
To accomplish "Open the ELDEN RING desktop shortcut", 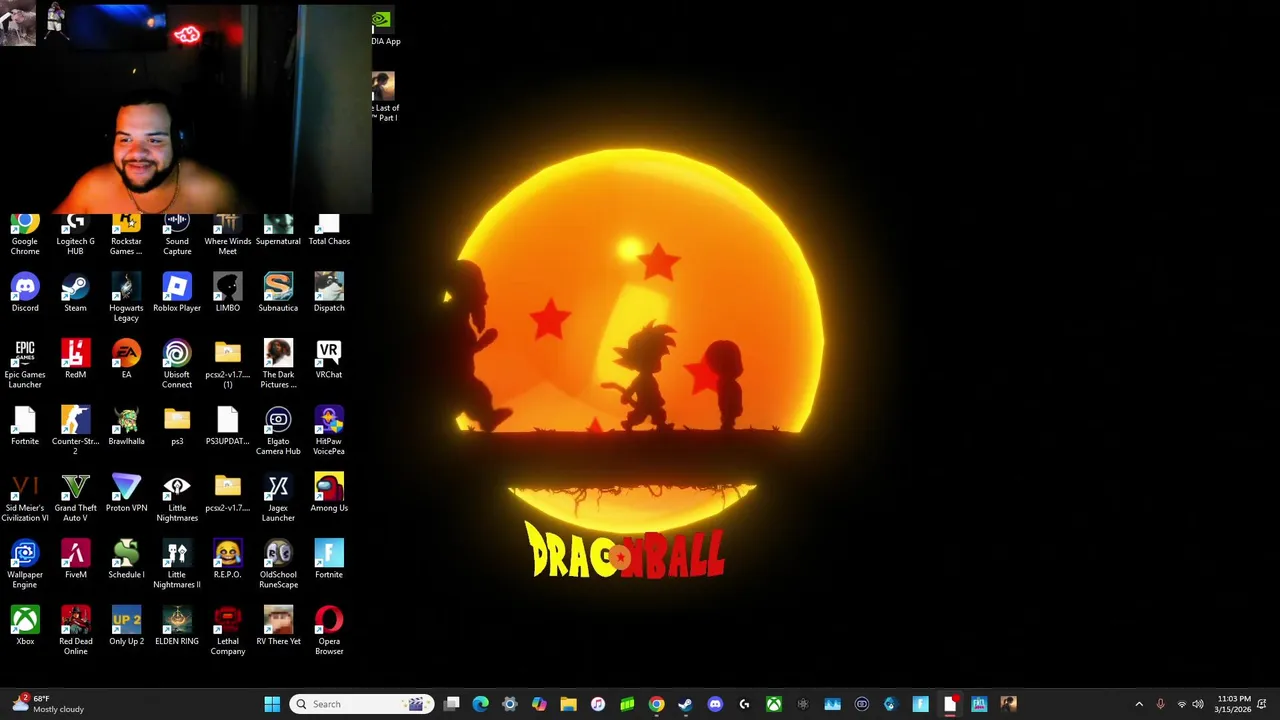I will (177, 626).
